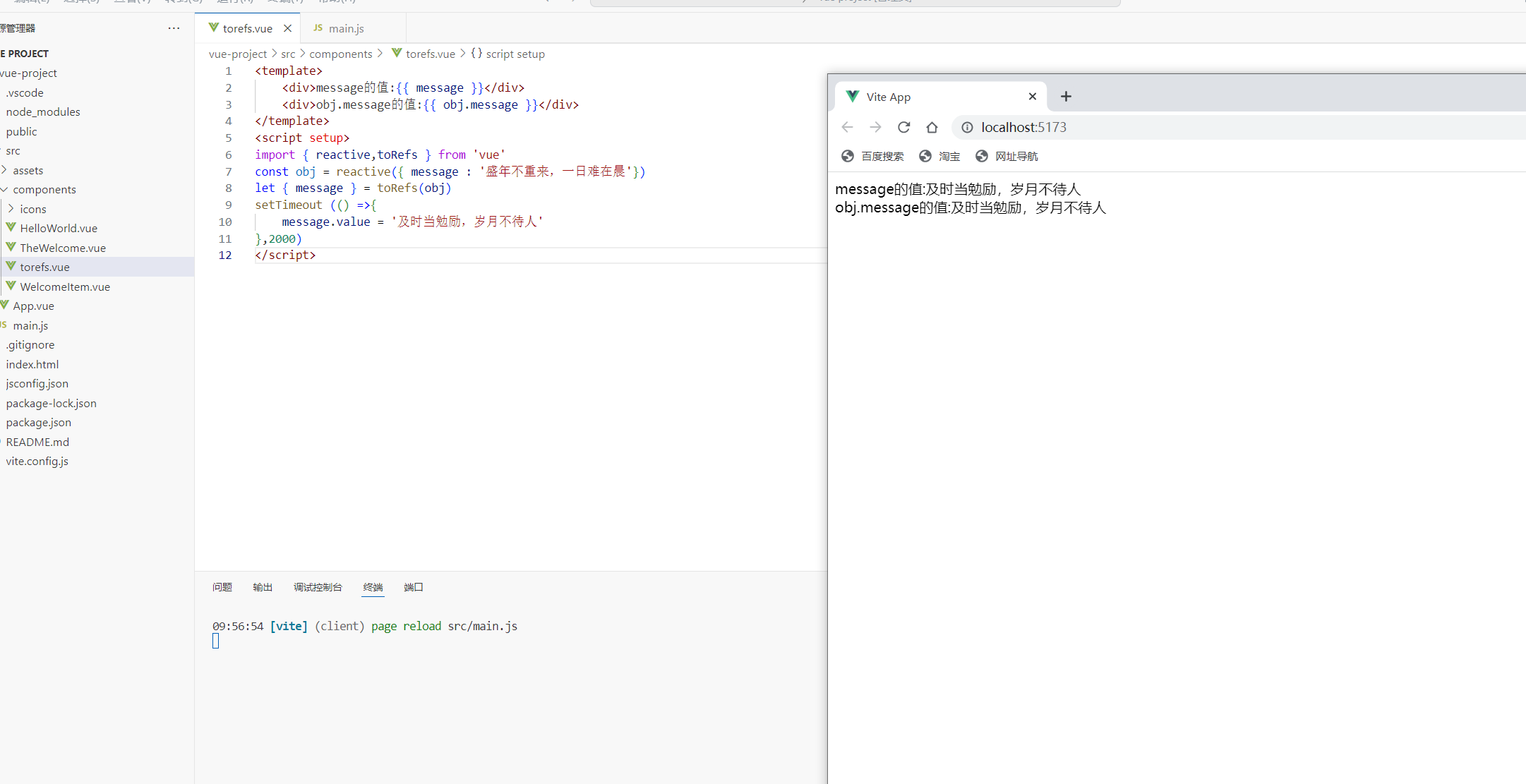
Task: Switch to the 问题 panel tab
Action: pos(222,587)
